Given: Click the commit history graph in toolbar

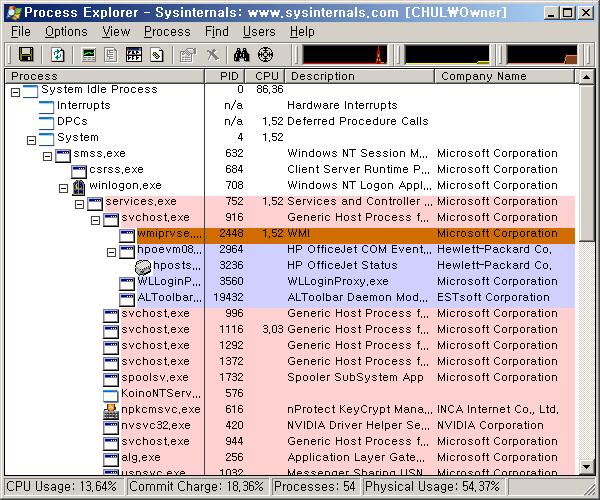Looking at the screenshot, I should (x=447, y=54).
